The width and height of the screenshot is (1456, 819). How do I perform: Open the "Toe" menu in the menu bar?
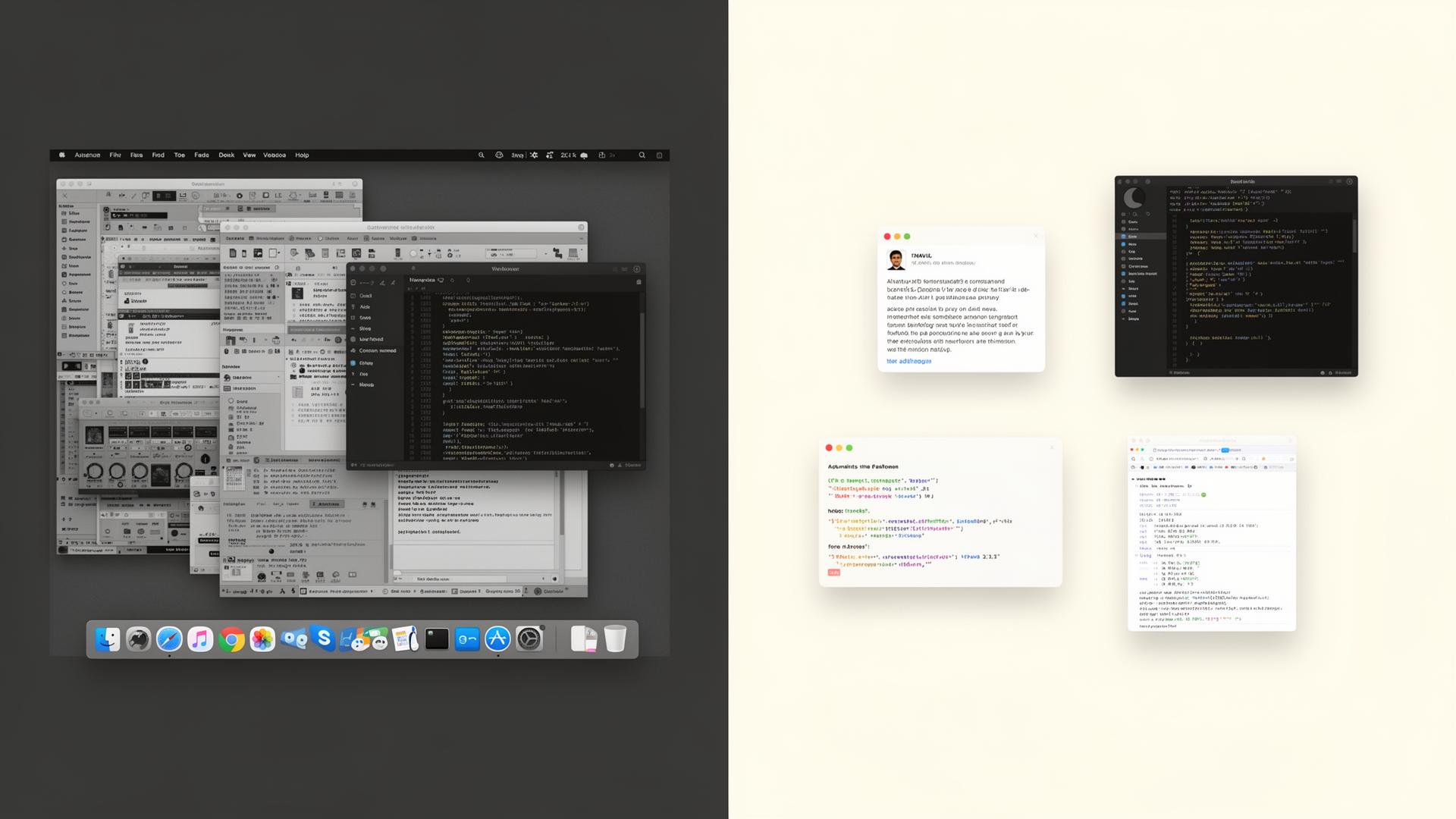pos(179,155)
